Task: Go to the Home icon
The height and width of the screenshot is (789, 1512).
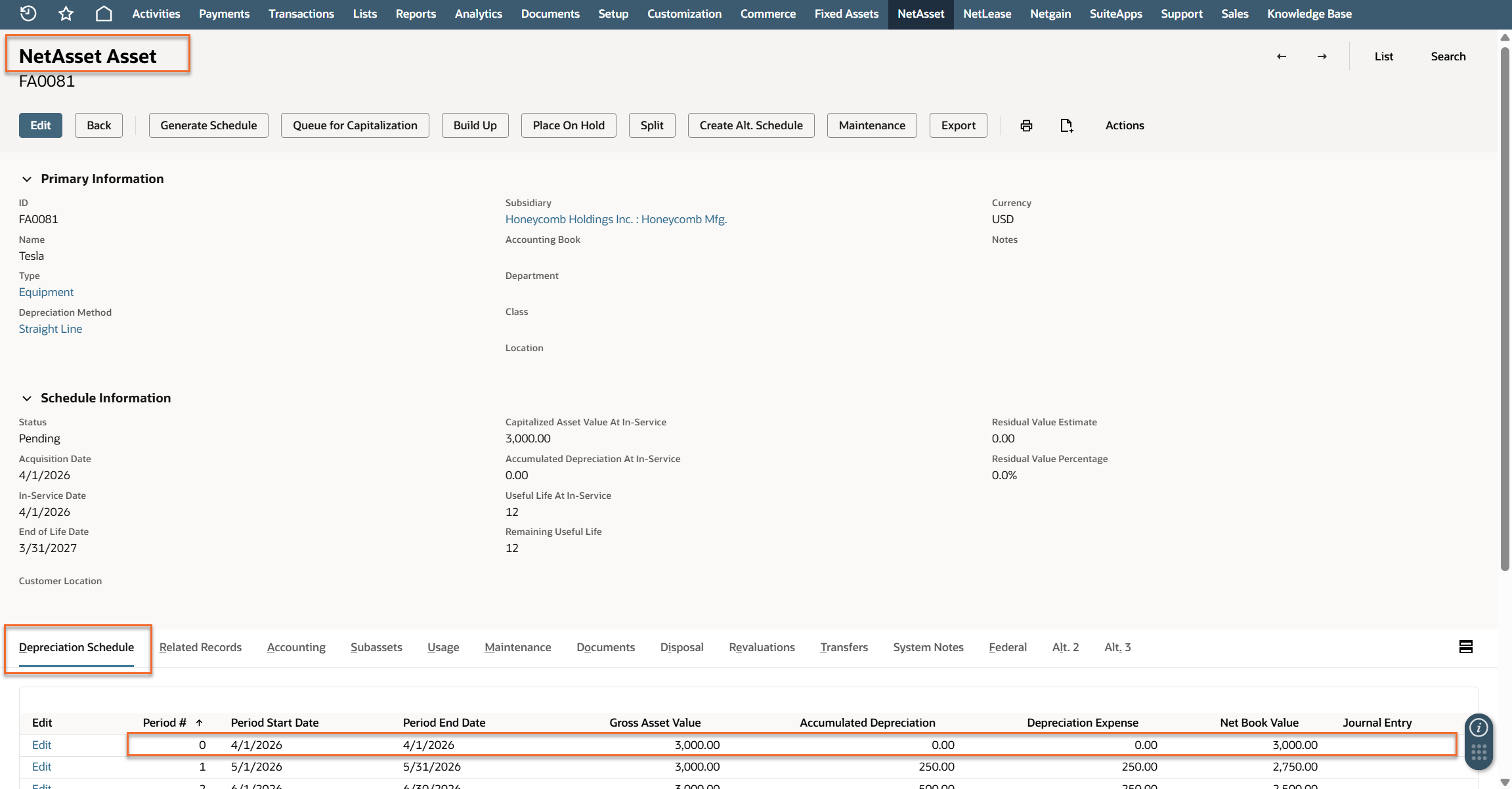Action: point(104,13)
